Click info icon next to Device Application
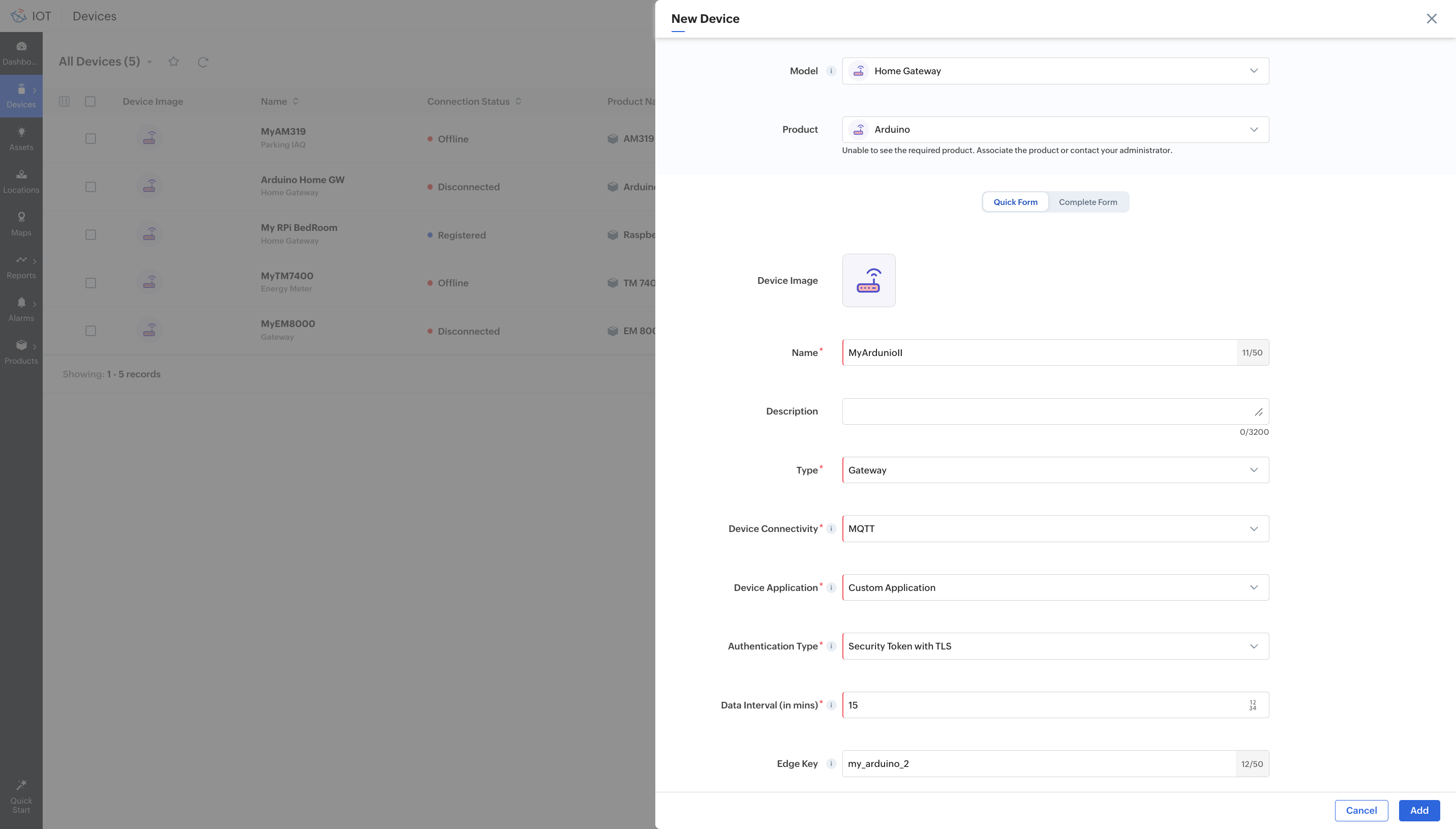 [x=831, y=587]
